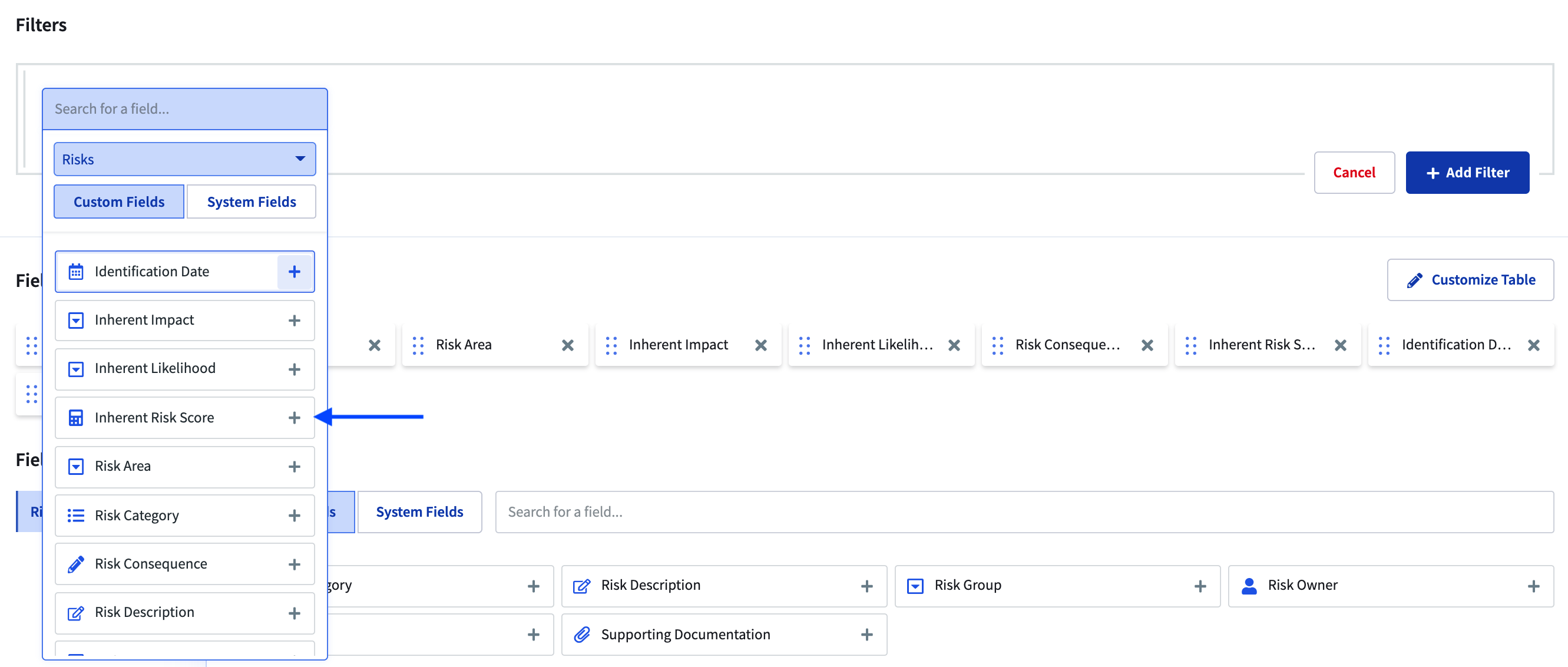Click drag handle of Inherent Likelihood chip
1568x667 pixels.
click(x=804, y=345)
